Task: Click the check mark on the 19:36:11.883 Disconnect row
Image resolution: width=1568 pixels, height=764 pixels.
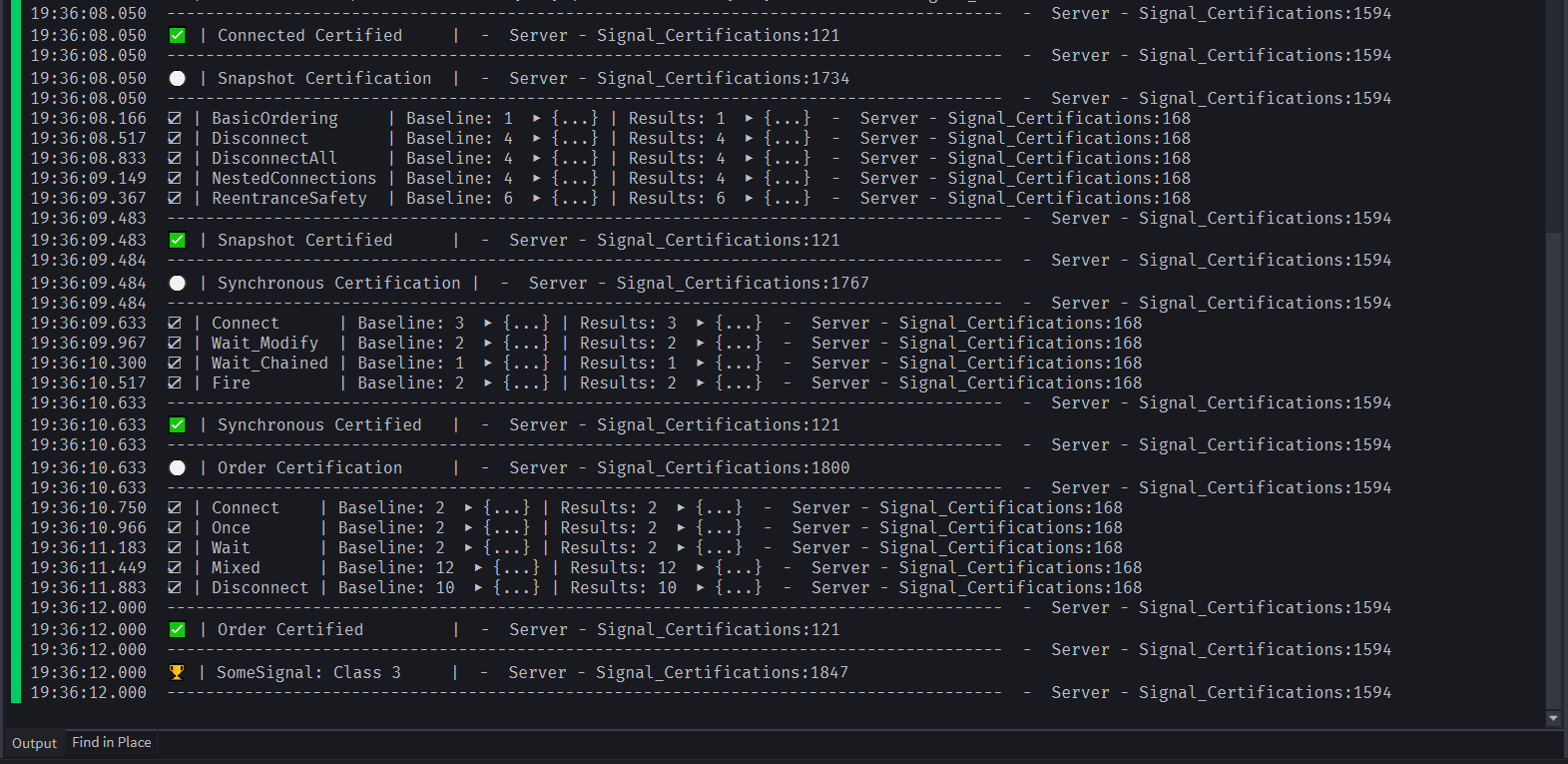Action: click(x=175, y=587)
